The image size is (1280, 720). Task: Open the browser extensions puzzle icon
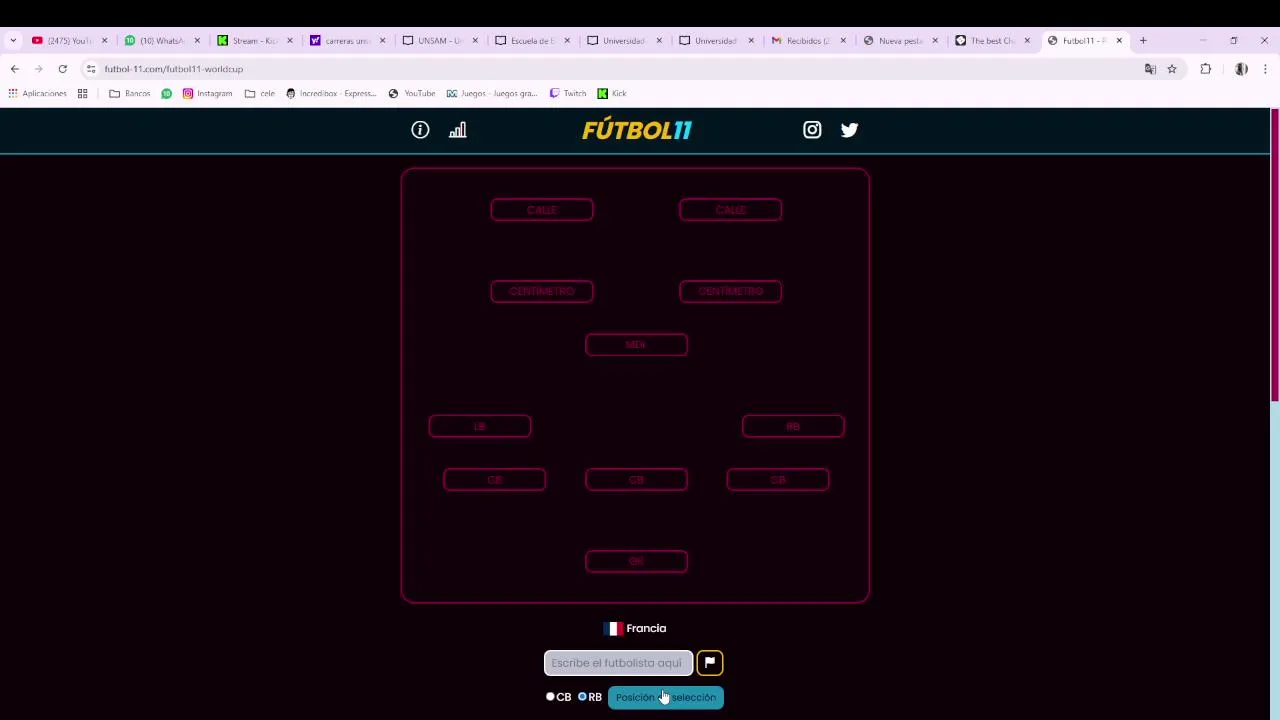pyautogui.click(x=1205, y=69)
